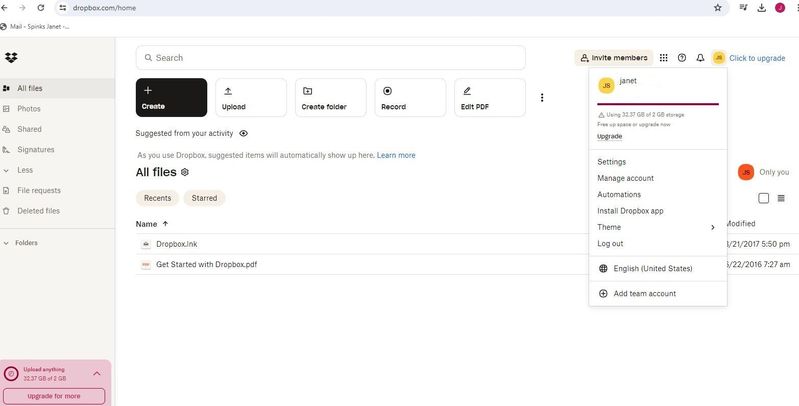Screen dimensions: 799x406
Task: Collapse the Upload anything storage panel
Action: point(97,373)
